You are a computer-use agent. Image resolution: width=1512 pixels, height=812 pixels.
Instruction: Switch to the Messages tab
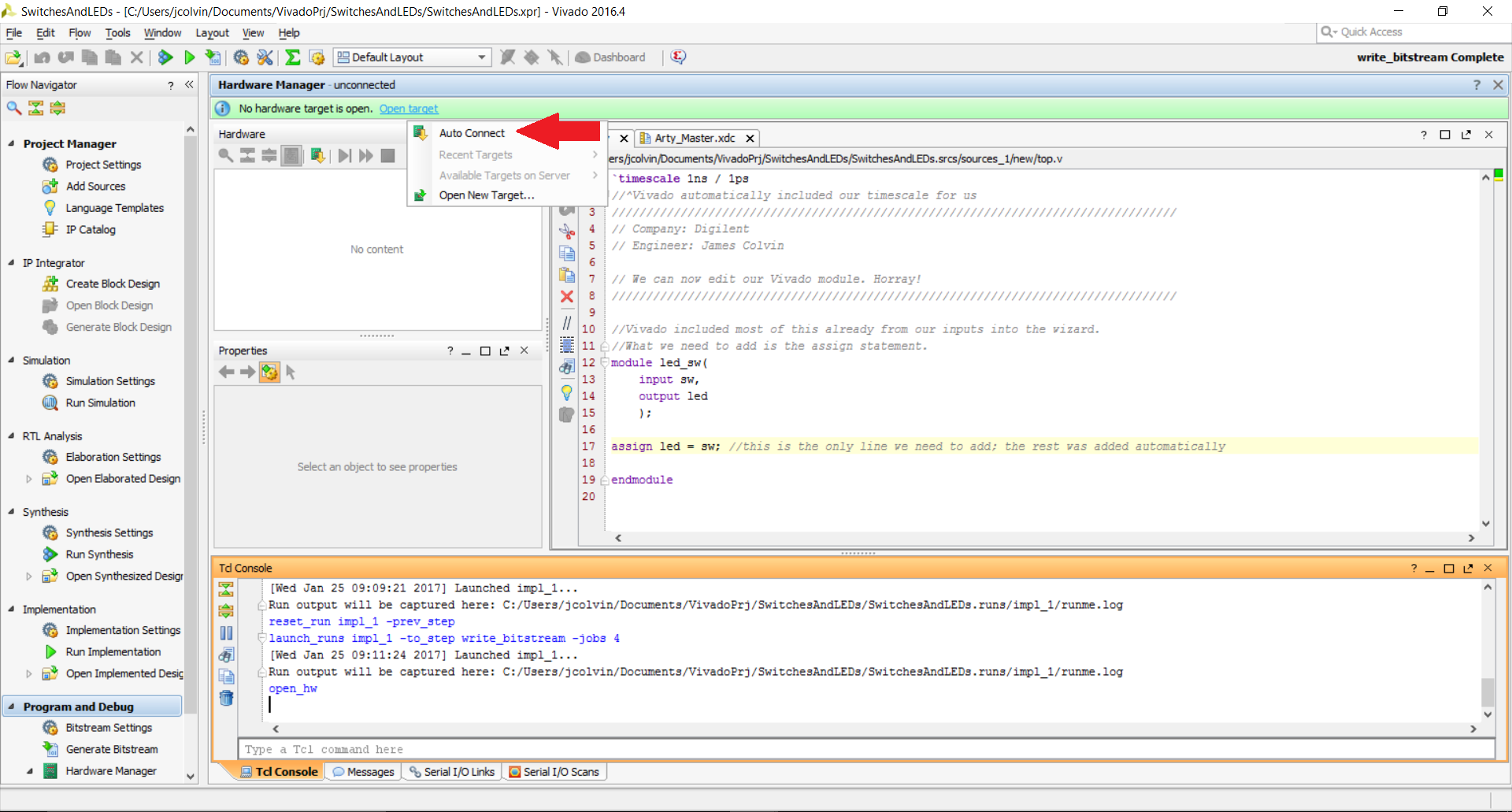point(363,772)
